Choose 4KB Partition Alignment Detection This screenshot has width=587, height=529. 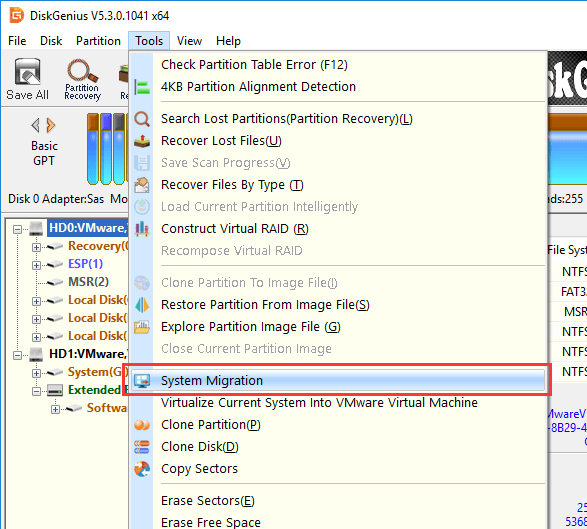338,87
